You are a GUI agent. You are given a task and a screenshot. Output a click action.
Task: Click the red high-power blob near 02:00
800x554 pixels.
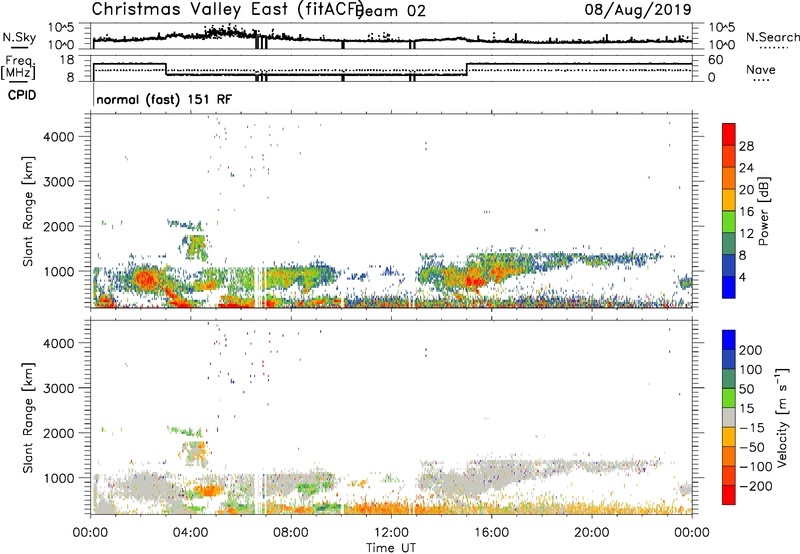[145, 279]
